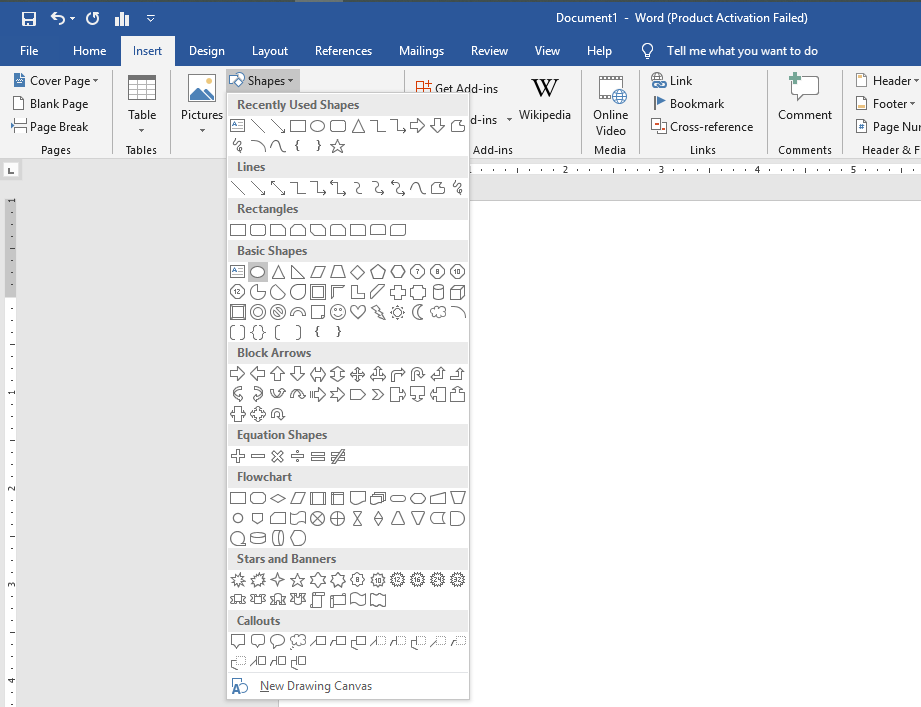Select the Up Arrow in Block Arrows

click(x=277, y=374)
